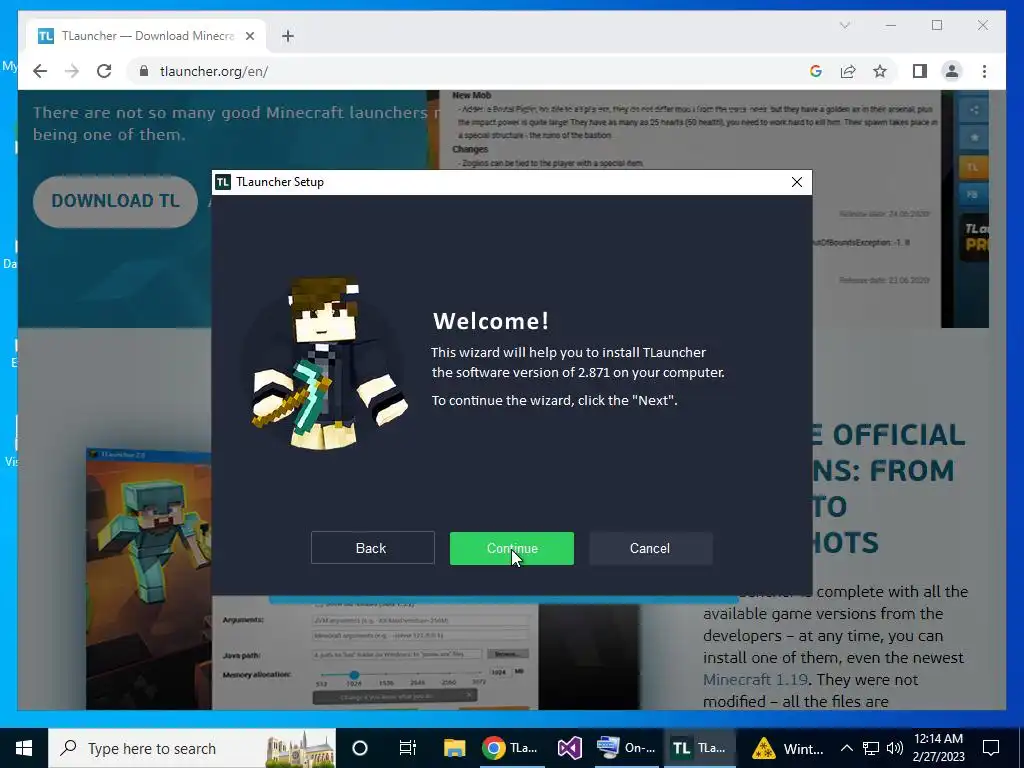Open Task View on taskbar
Image resolution: width=1024 pixels, height=768 pixels.
(408, 748)
